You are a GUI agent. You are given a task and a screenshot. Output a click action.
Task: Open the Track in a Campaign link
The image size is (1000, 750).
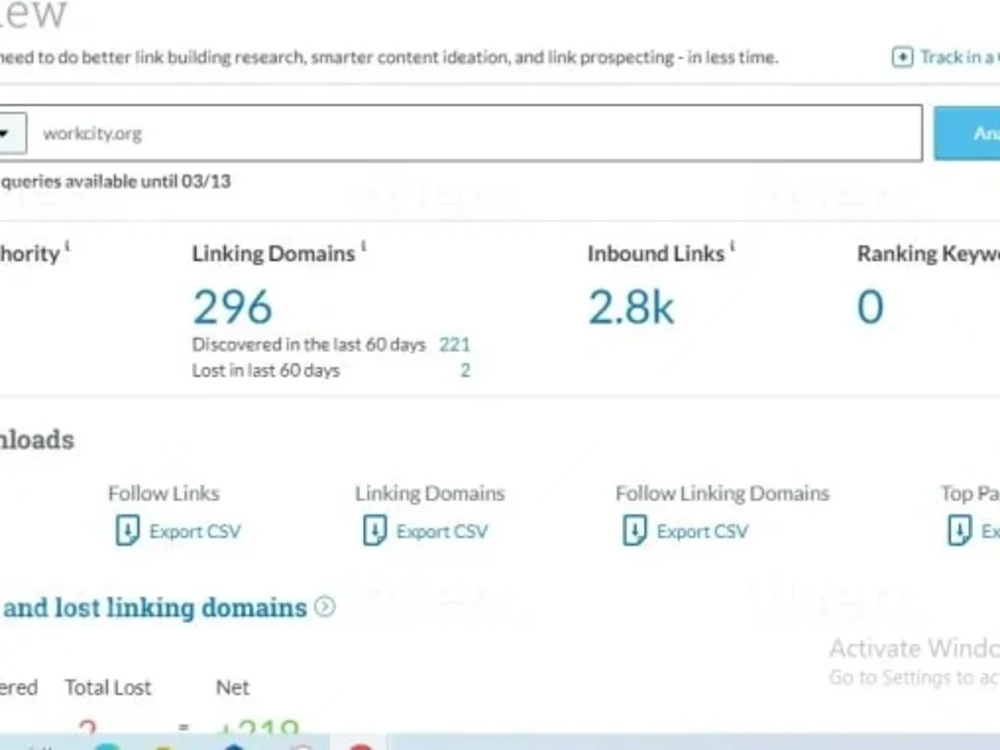point(960,57)
